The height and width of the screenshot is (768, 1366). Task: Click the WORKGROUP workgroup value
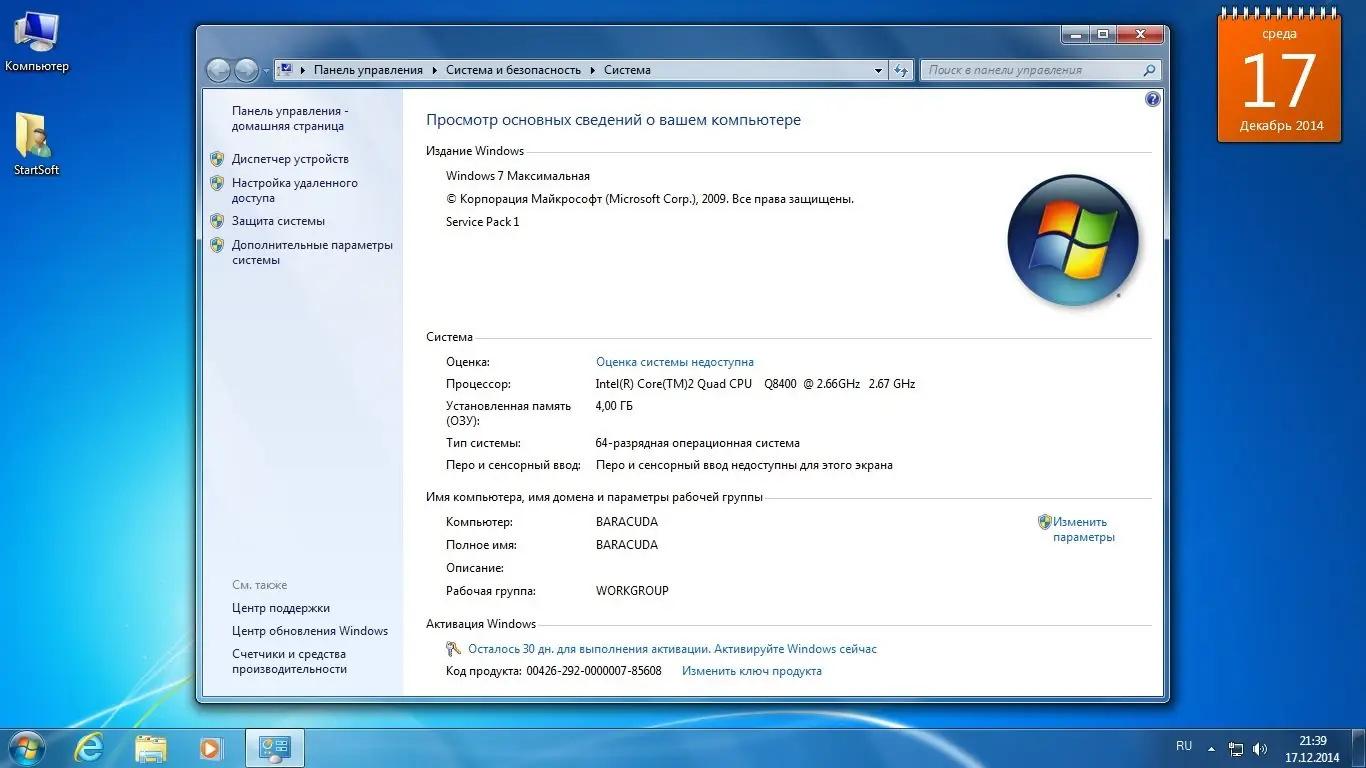pos(632,591)
